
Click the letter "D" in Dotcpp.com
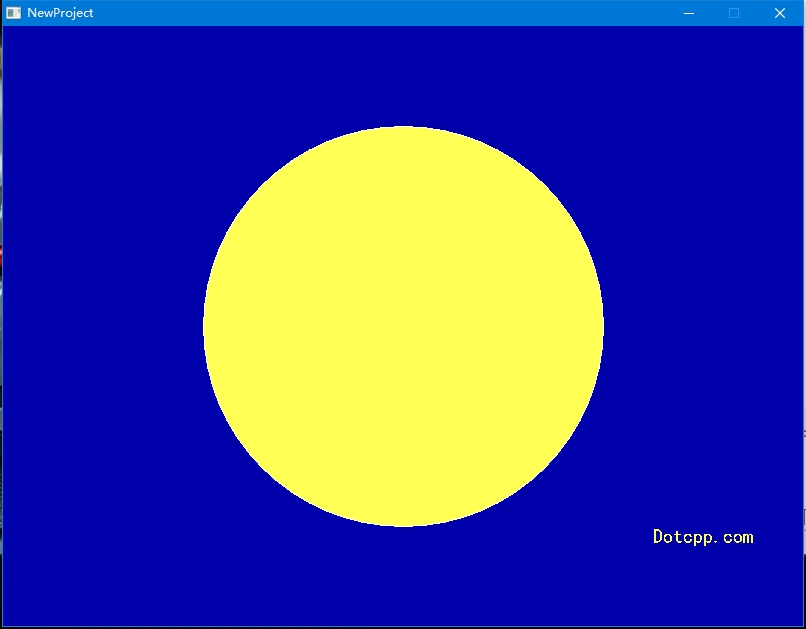tap(659, 537)
